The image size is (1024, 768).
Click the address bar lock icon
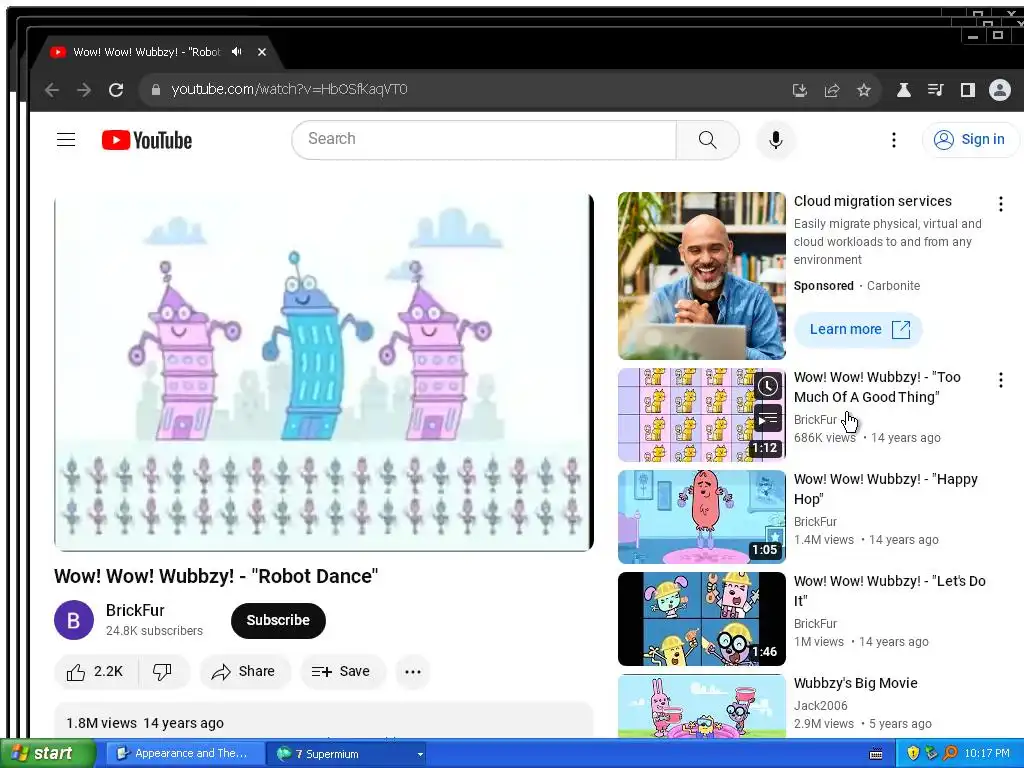coord(155,90)
